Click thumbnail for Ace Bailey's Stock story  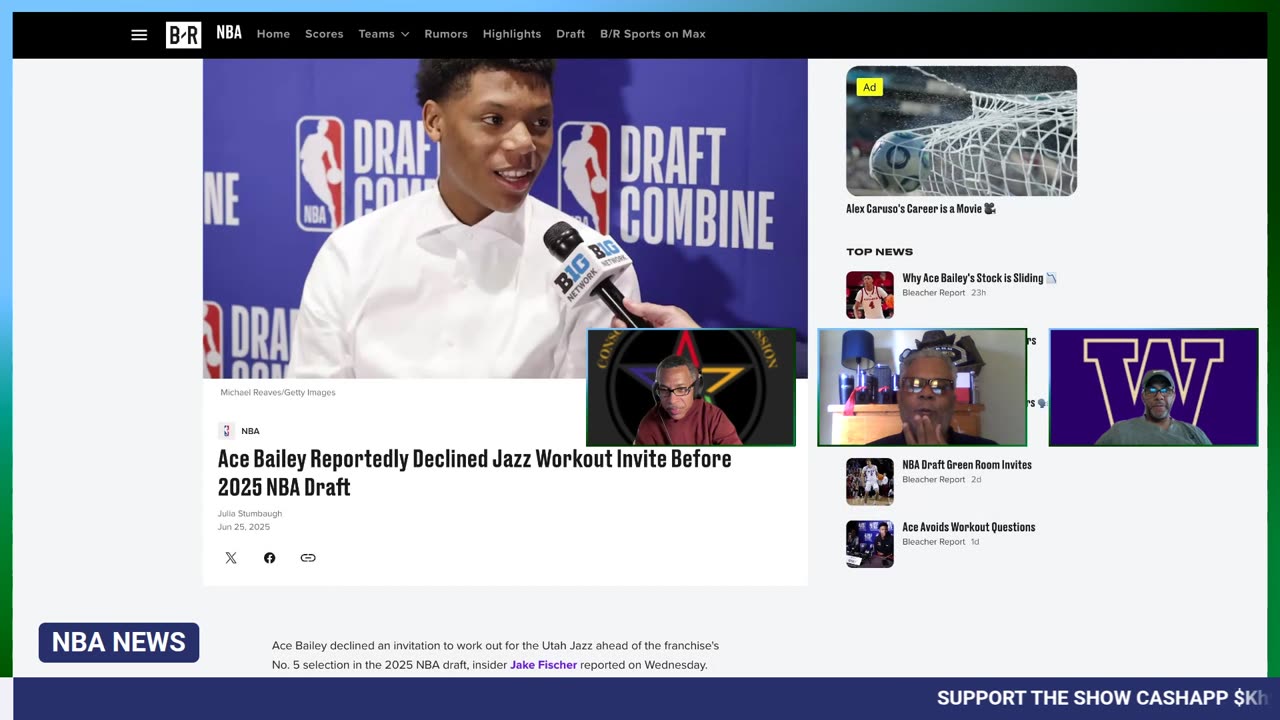870,295
